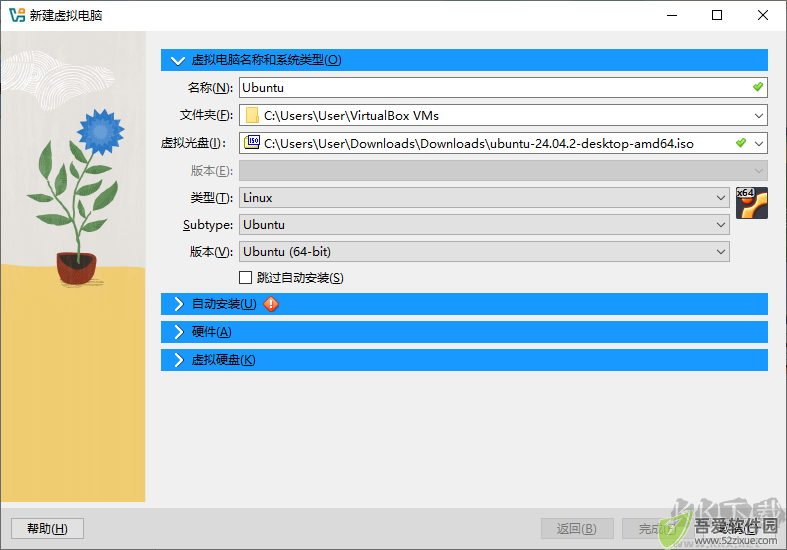The image size is (787, 550).
Task: Open the ISO image dropdown arrow
Action: click(758, 144)
